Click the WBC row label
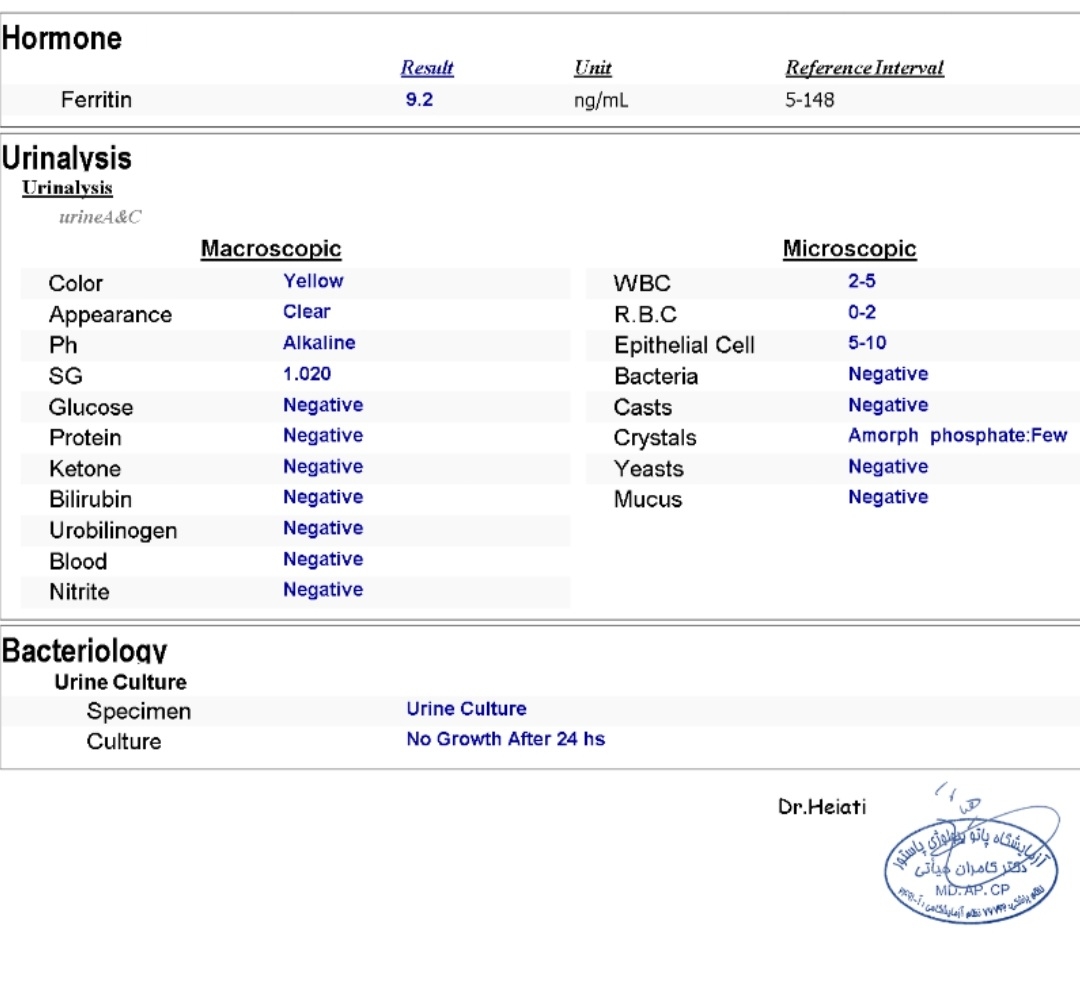Image resolution: width=1080 pixels, height=987 pixels. pos(642,283)
